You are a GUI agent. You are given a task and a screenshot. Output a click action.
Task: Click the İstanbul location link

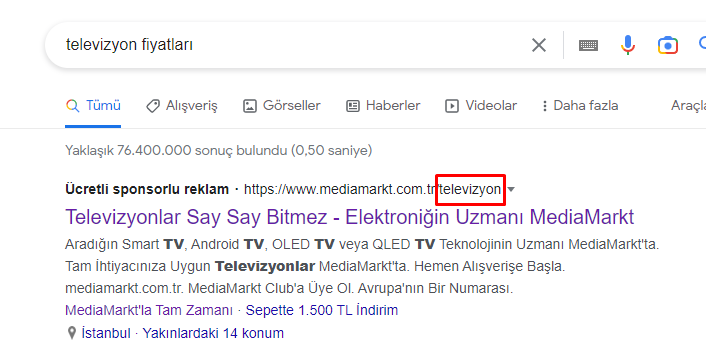pyautogui.click(x=106, y=333)
